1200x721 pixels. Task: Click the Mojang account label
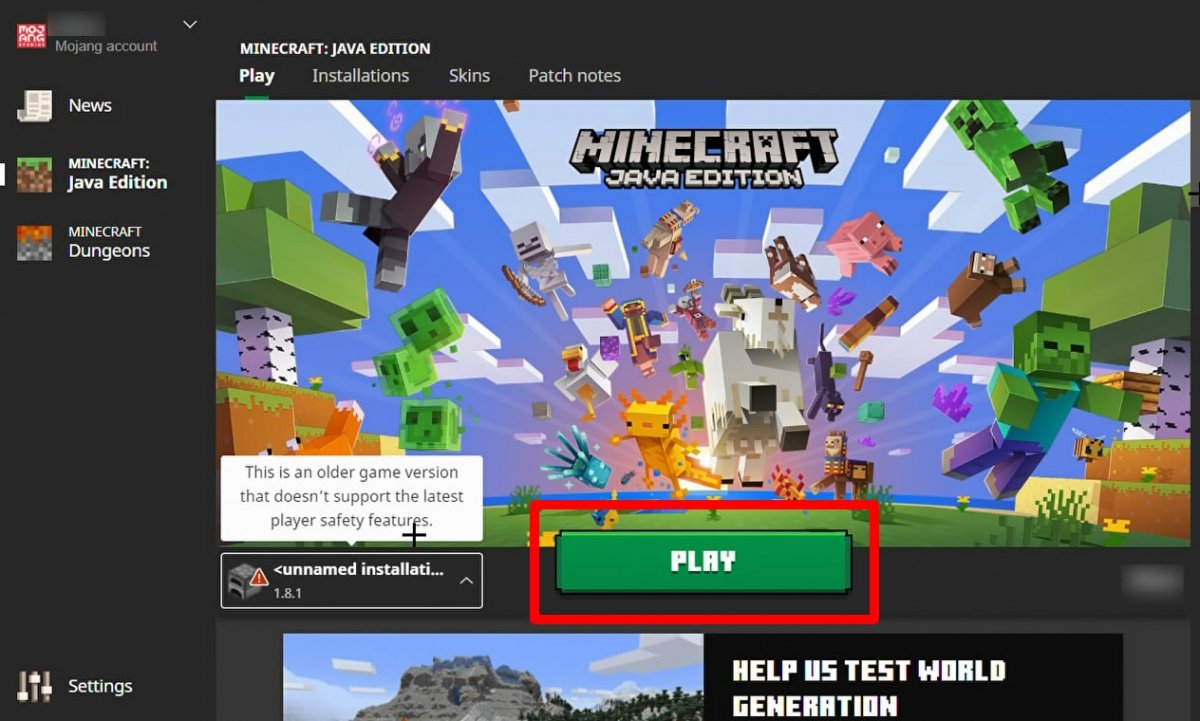106,46
